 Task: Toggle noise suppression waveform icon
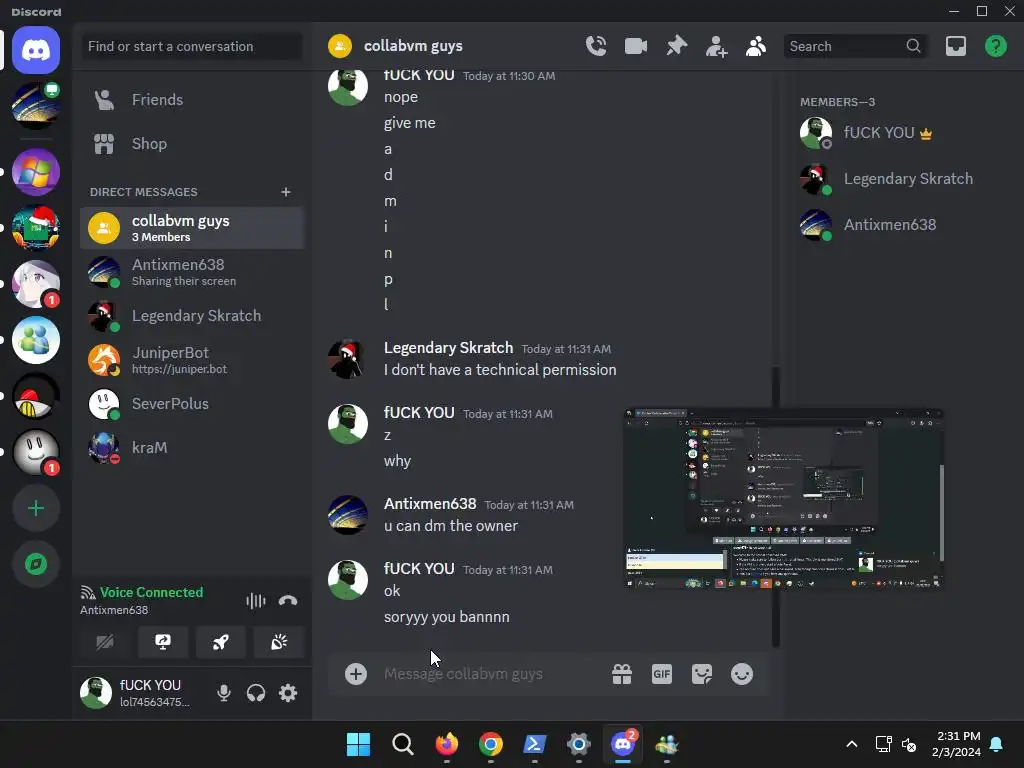click(255, 600)
